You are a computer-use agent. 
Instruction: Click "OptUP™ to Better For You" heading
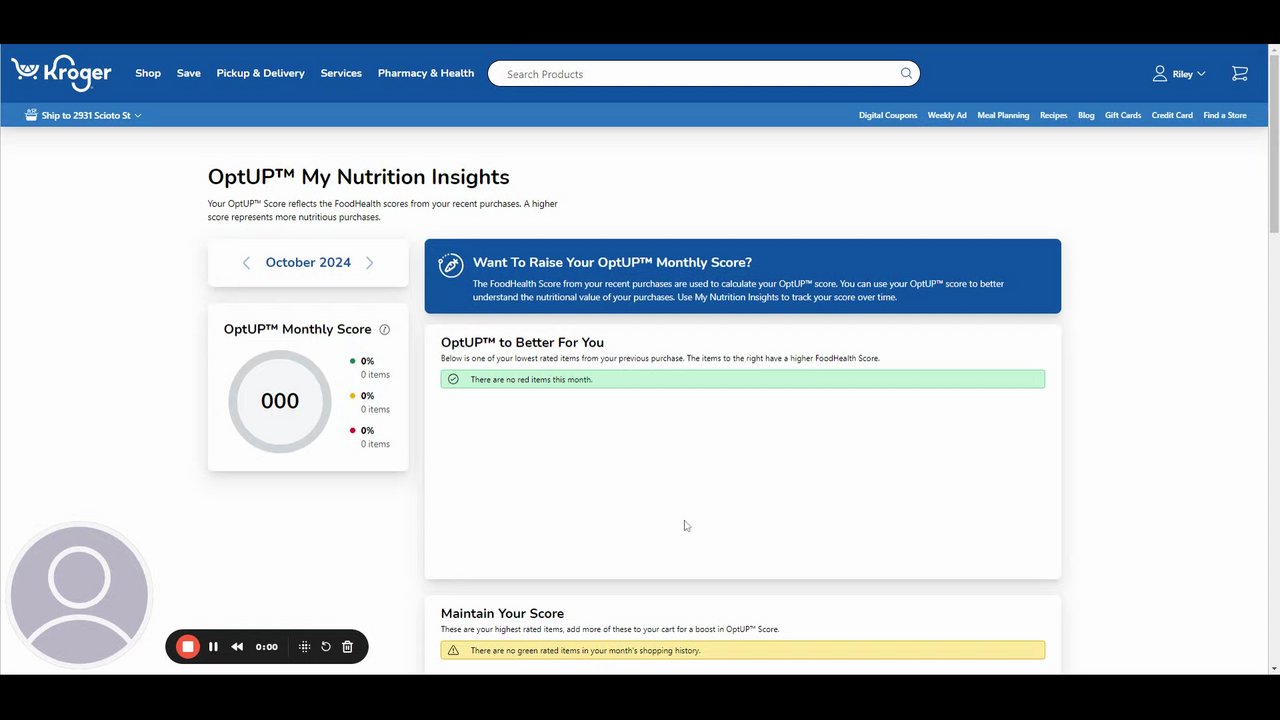pos(522,342)
